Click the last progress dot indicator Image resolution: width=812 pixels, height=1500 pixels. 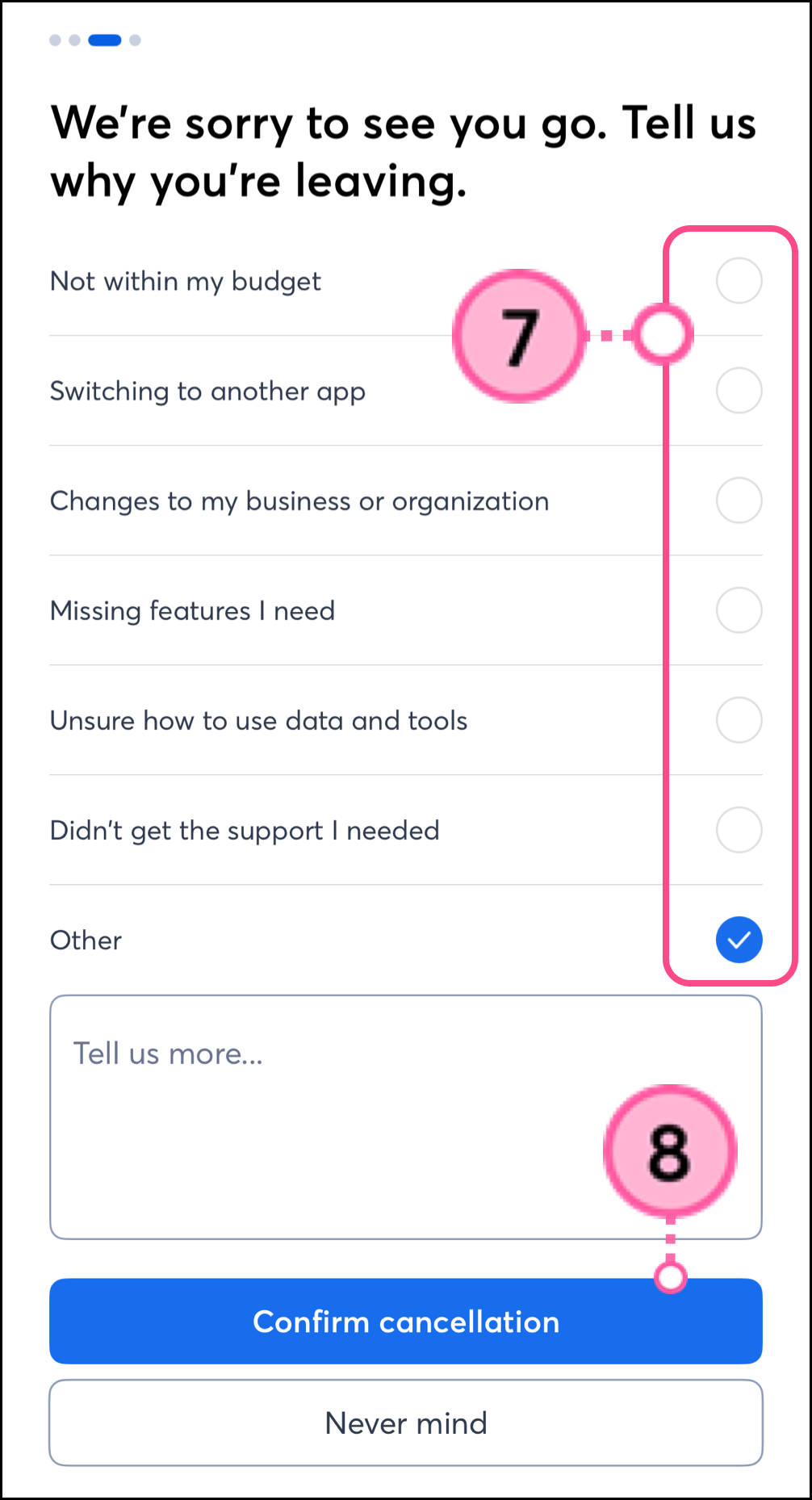tap(135, 40)
